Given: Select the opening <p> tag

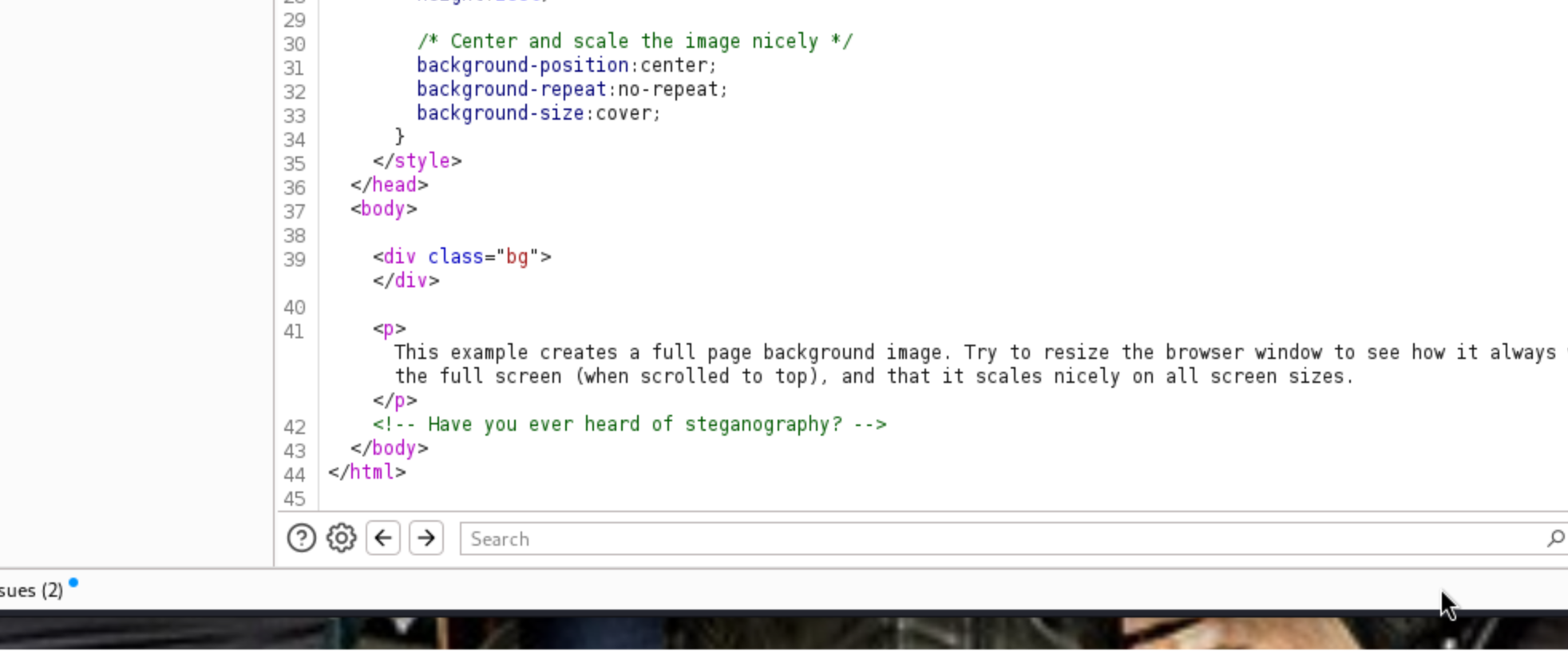Looking at the screenshot, I should 389,329.
